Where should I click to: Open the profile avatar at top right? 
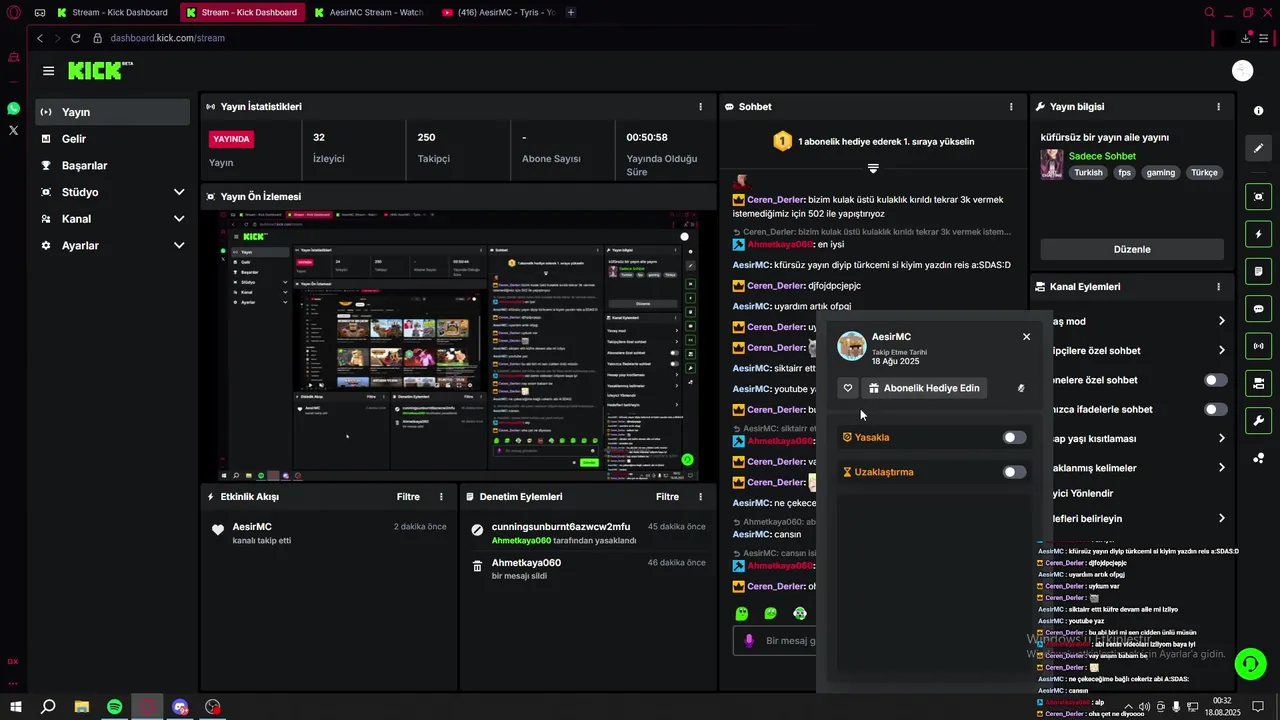1242,70
